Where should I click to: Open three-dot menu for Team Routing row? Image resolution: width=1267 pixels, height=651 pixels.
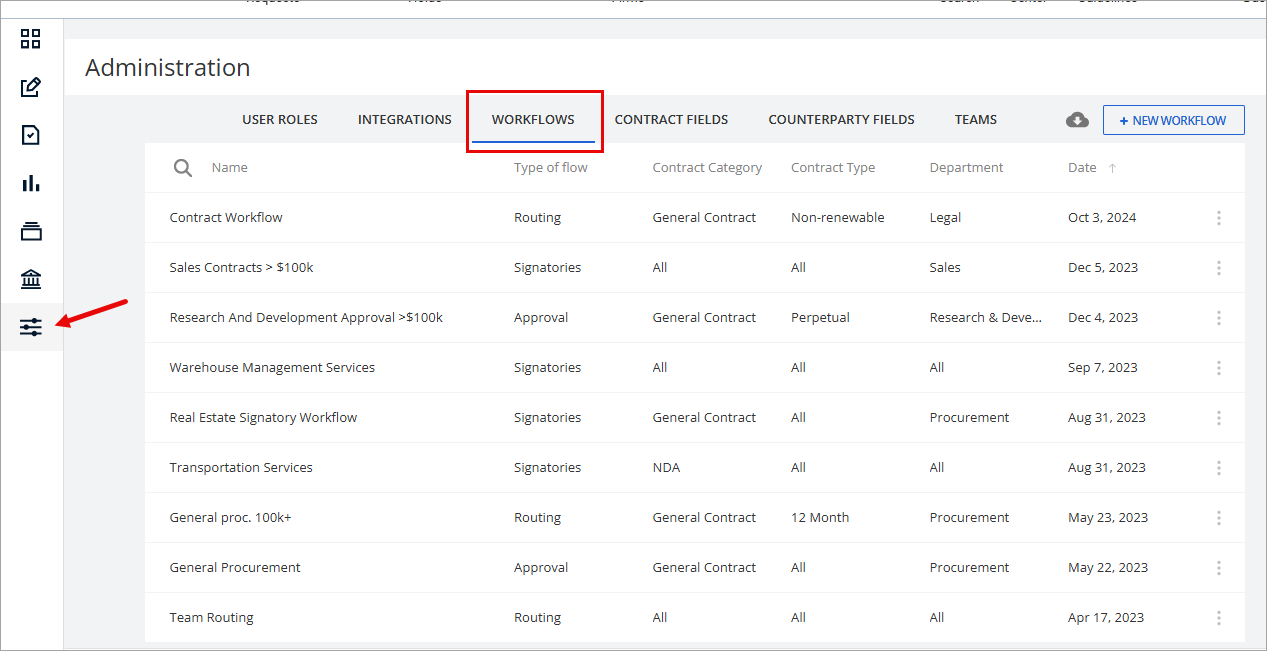pos(1218,618)
